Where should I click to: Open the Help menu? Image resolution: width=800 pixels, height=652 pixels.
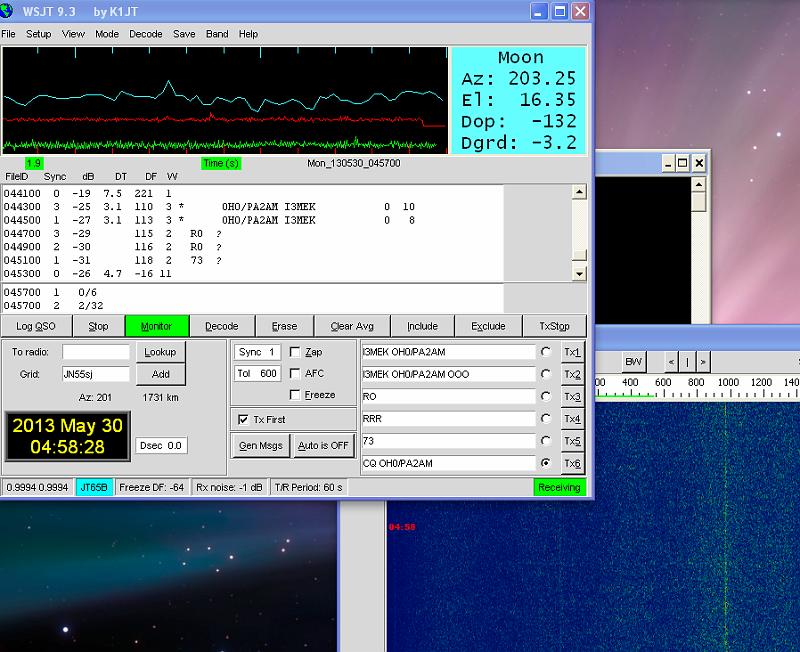coord(248,34)
